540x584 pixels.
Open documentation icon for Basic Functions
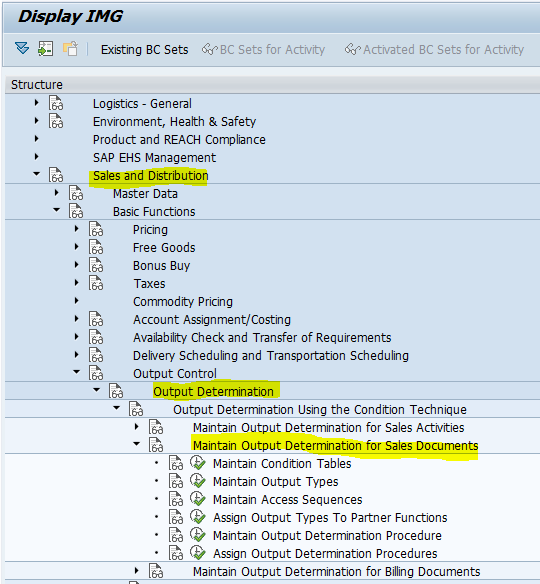click(x=76, y=211)
